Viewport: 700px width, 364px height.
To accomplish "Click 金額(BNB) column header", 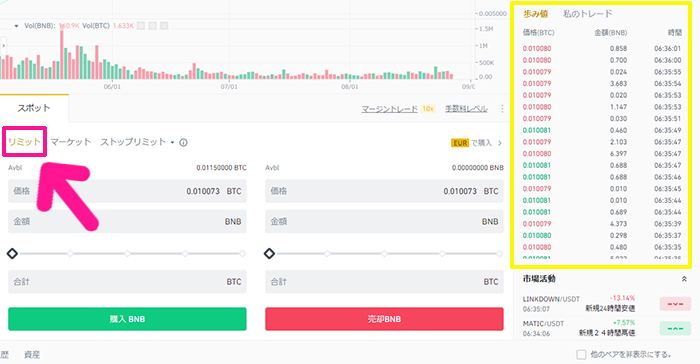I will coord(611,33).
